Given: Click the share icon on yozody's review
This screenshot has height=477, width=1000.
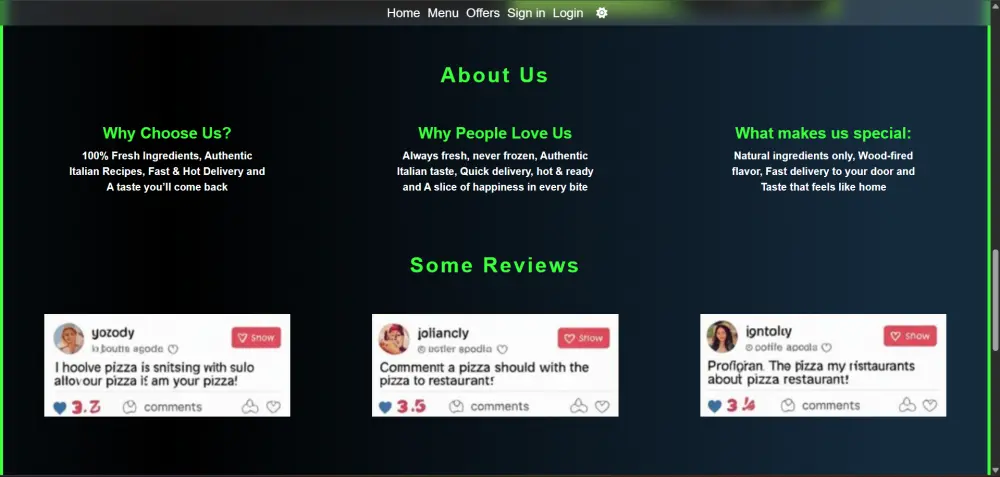Looking at the screenshot, I should [x=250, y=407].
